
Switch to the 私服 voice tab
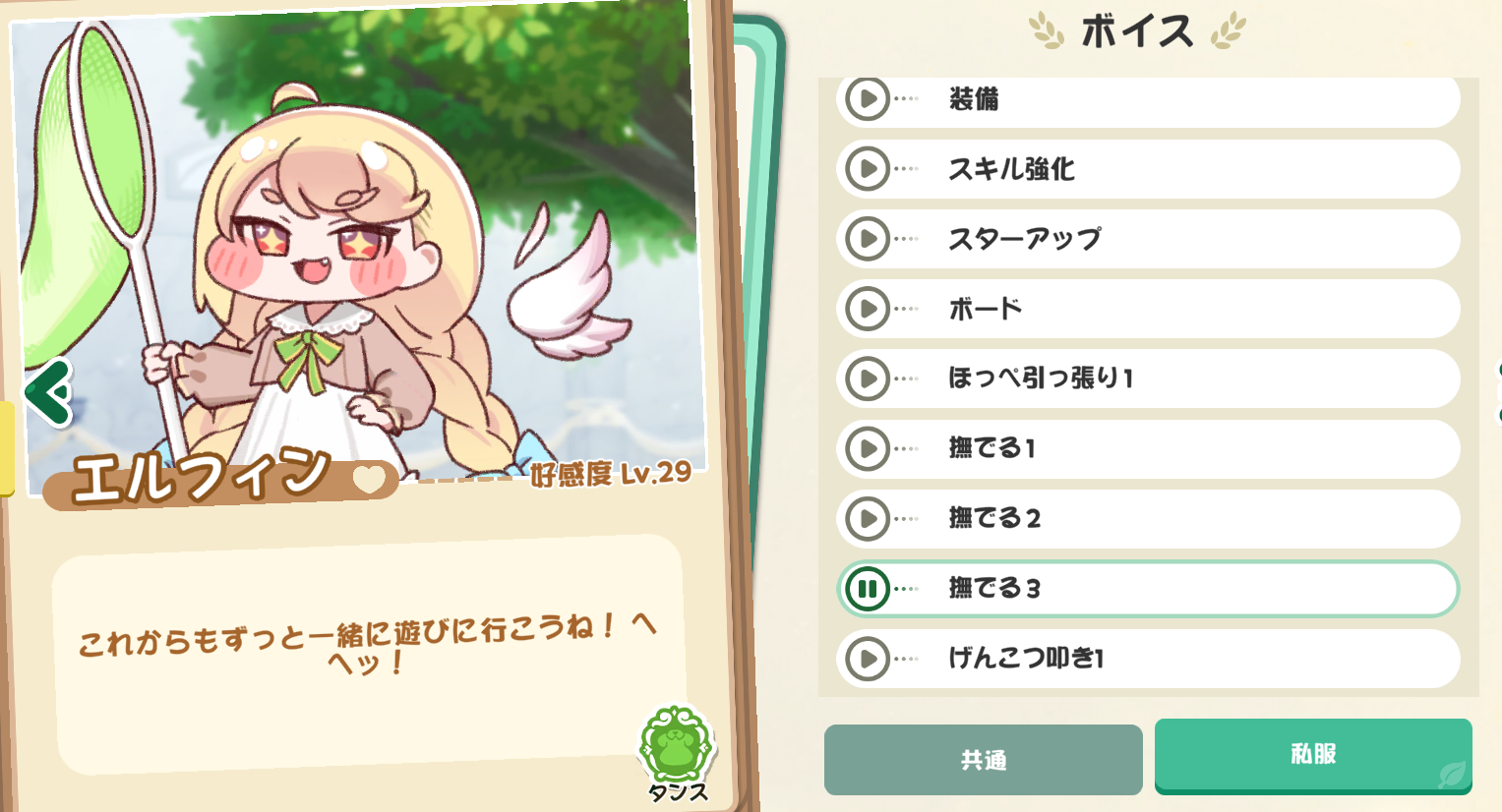(x=1313, y=755)
